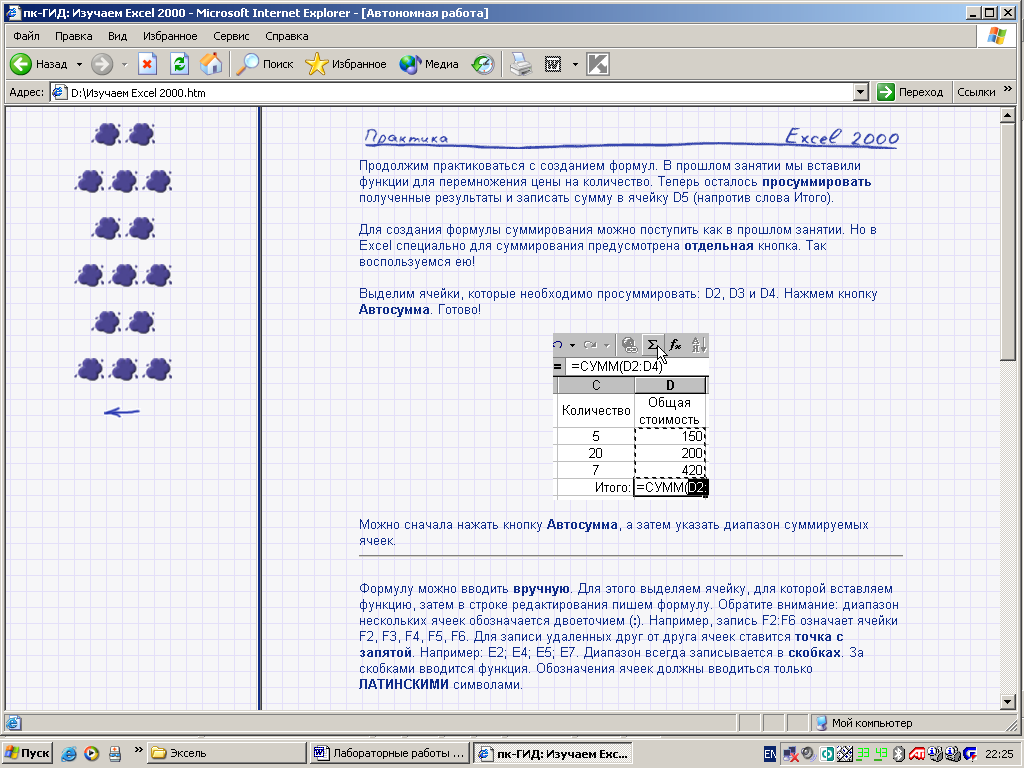Viewport: 1024px width, 768px height.
Task: Expand the Ссылки links chevron
Action: 1008,89
